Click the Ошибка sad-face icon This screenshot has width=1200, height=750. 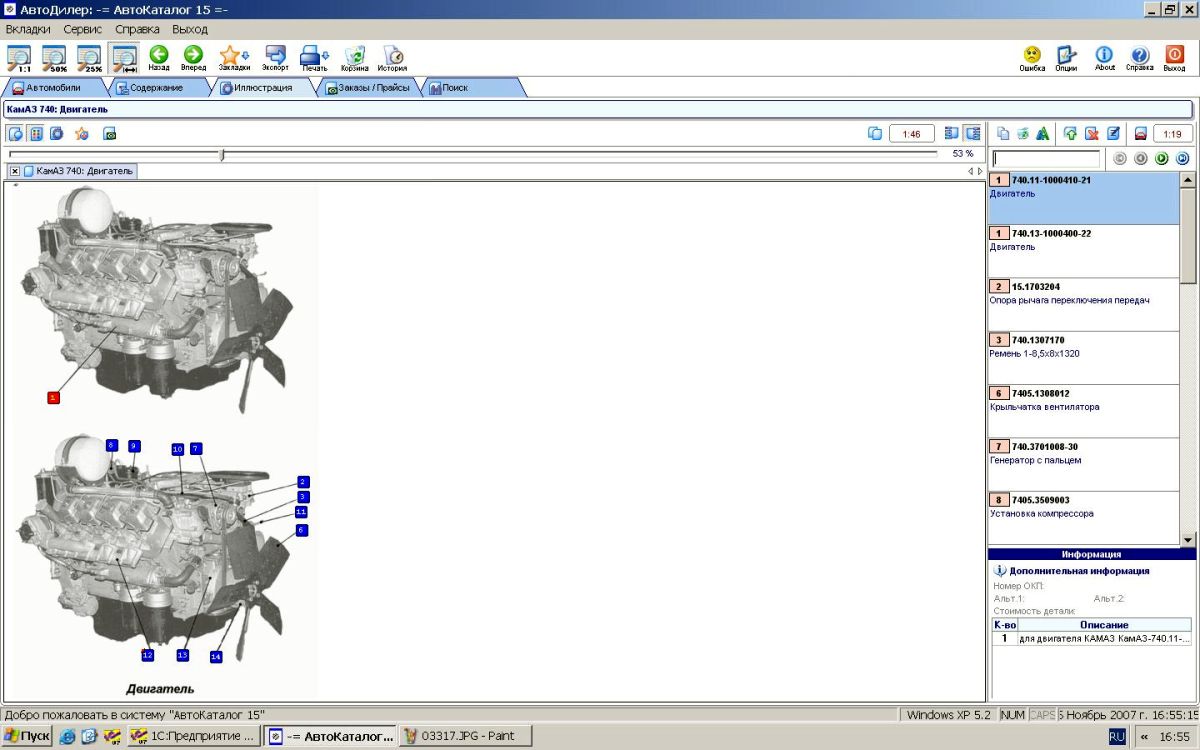tap(1032, 58)
